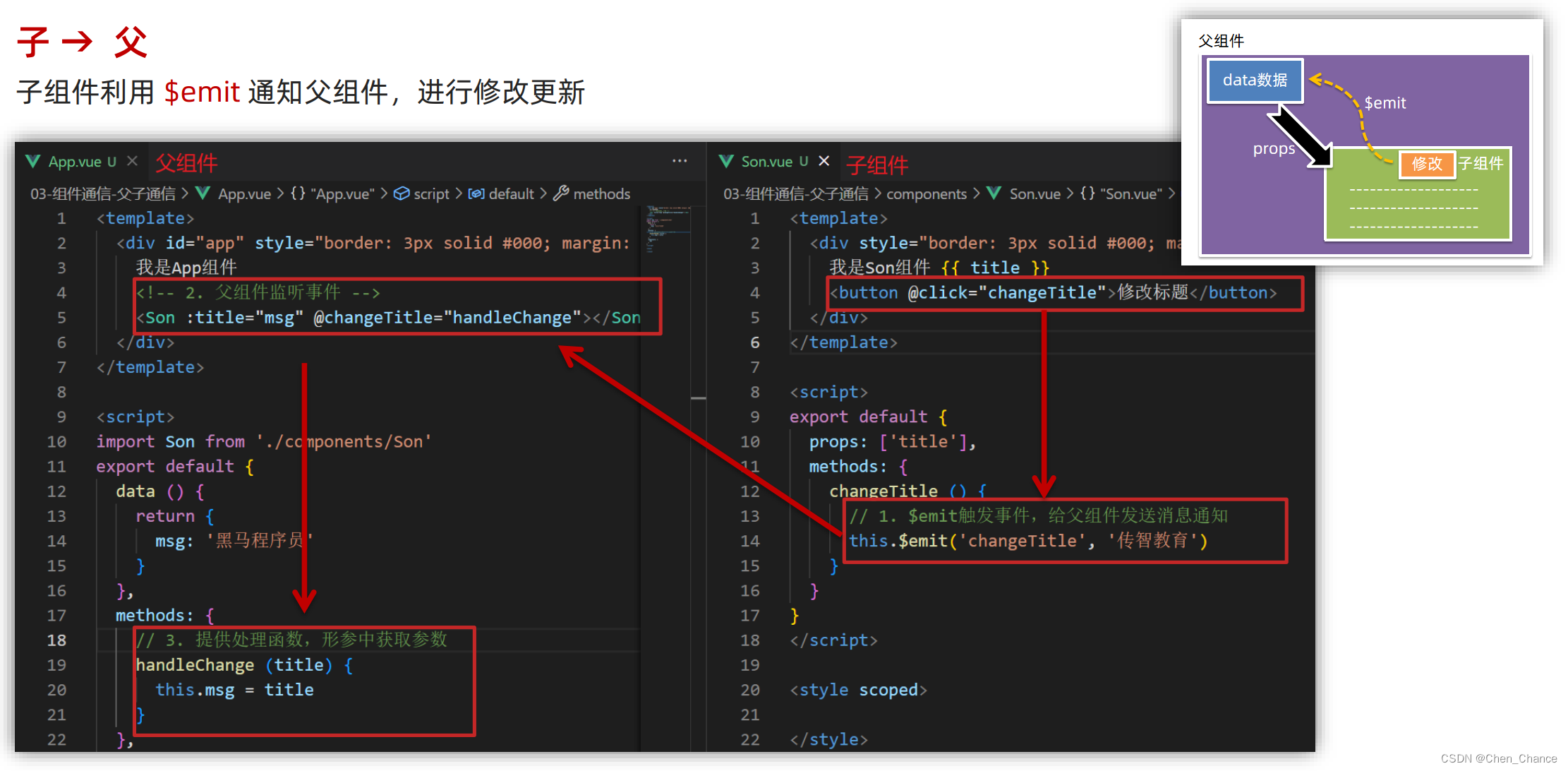Click the "// 1. $emit触发事件" comment line

[1038, 516]
